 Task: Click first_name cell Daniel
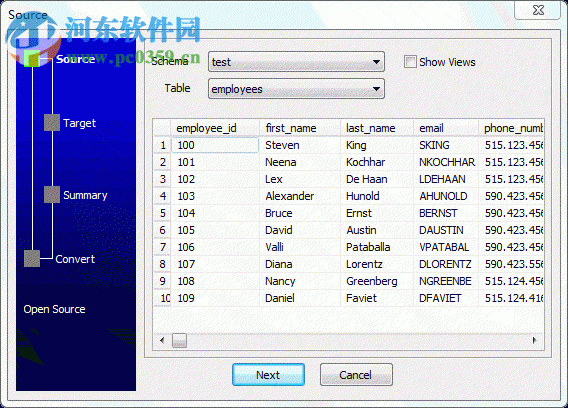300,298
